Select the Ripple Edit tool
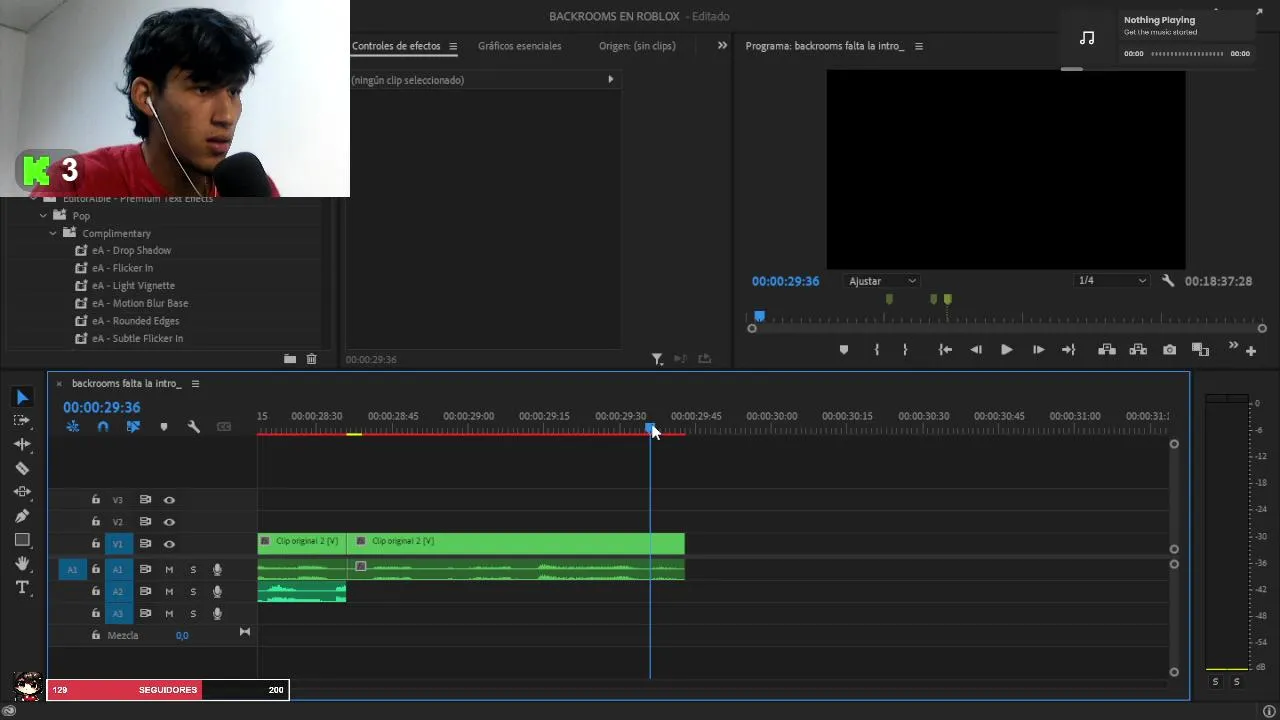The height and width of the screenshot is (720, 1280). pos(22,444)
